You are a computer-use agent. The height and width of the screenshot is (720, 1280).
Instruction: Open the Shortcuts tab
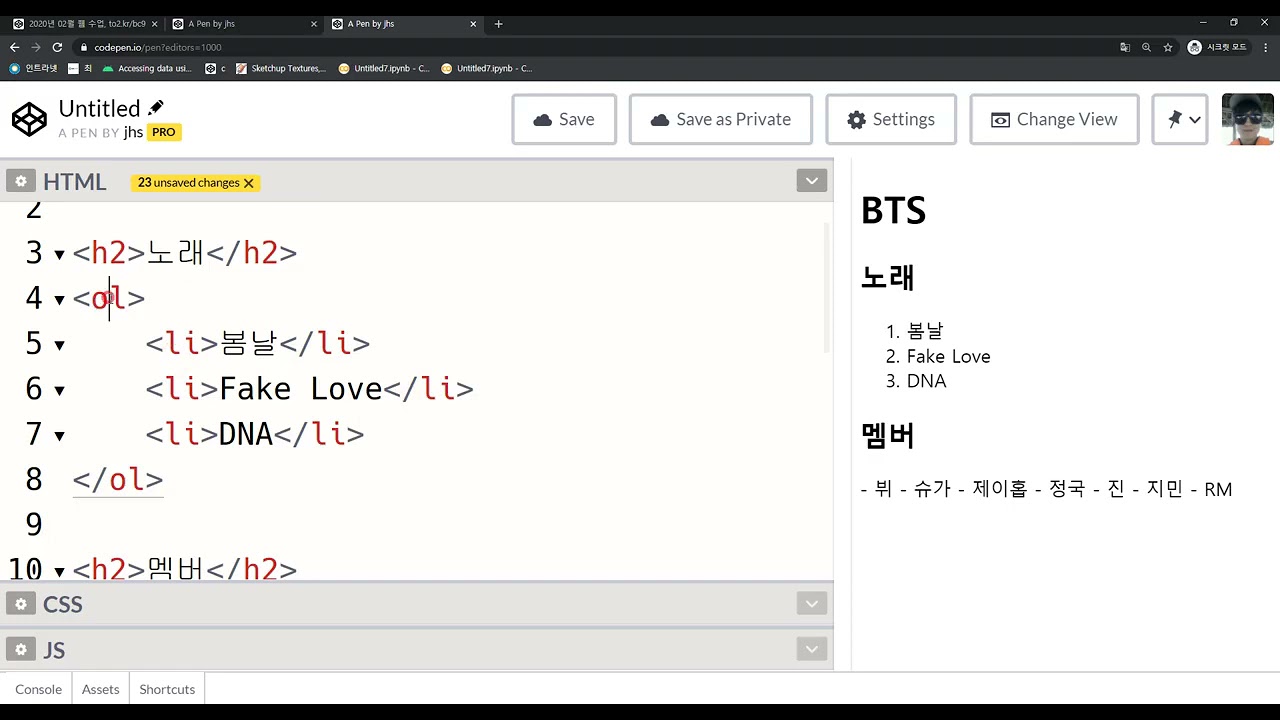[x=167, y=689]
